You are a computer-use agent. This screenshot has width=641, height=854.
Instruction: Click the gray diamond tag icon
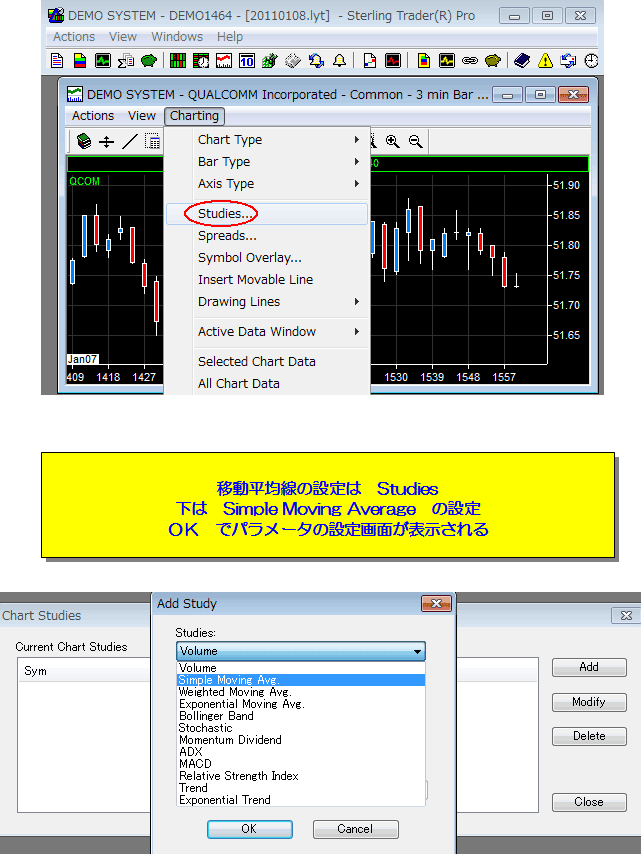click(293, 60)
